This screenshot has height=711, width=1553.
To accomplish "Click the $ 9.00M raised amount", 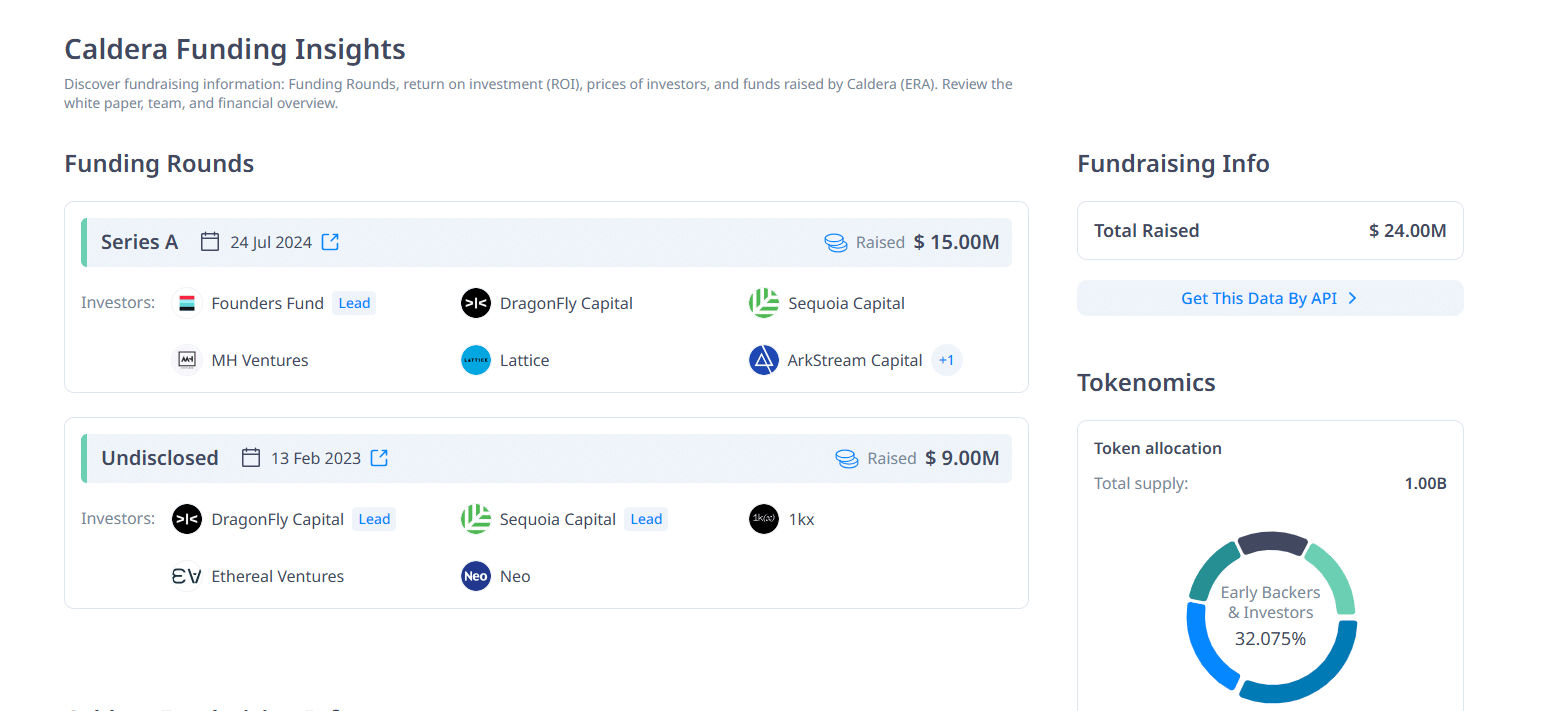I will click(962, 458).
